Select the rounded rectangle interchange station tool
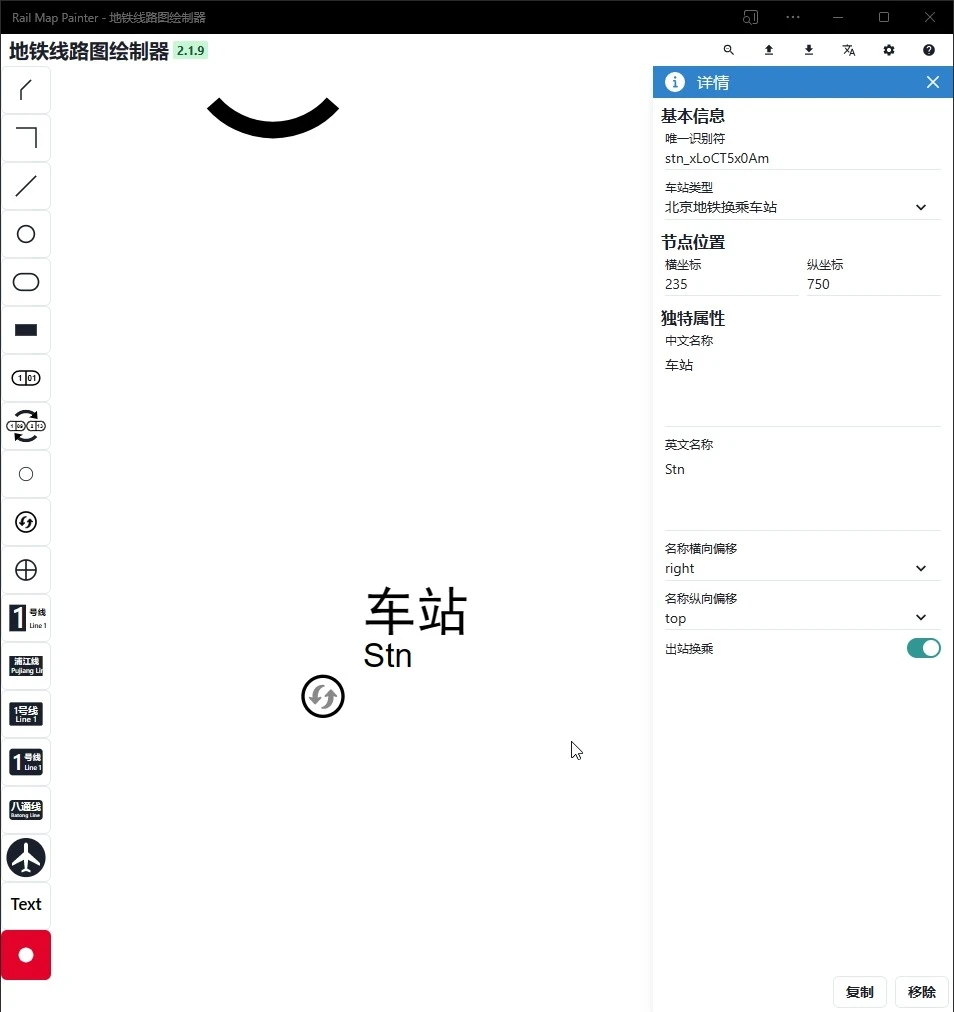This screenshot has height=1012, width=954. click(26, 282)
